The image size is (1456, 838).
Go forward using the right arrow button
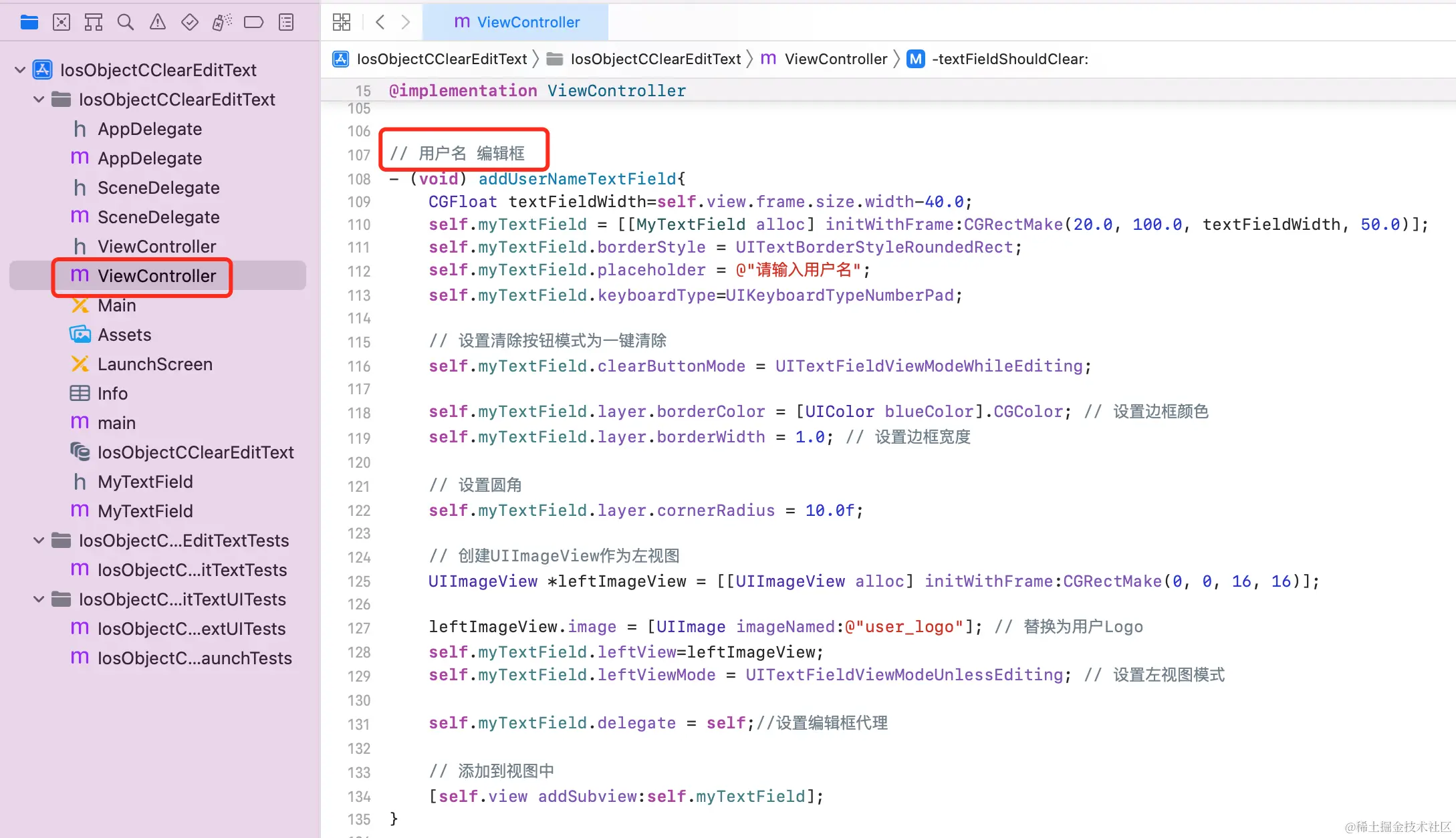coord(406,22)
